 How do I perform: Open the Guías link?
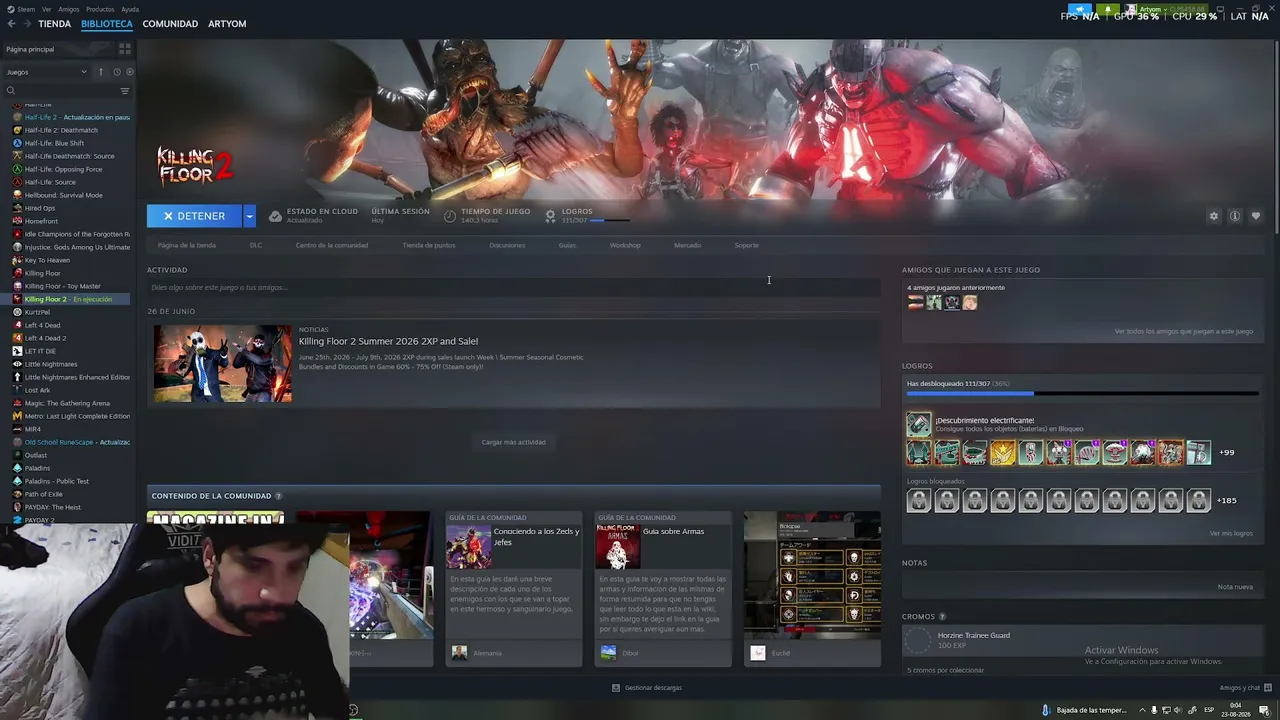[x=567, y=245]
